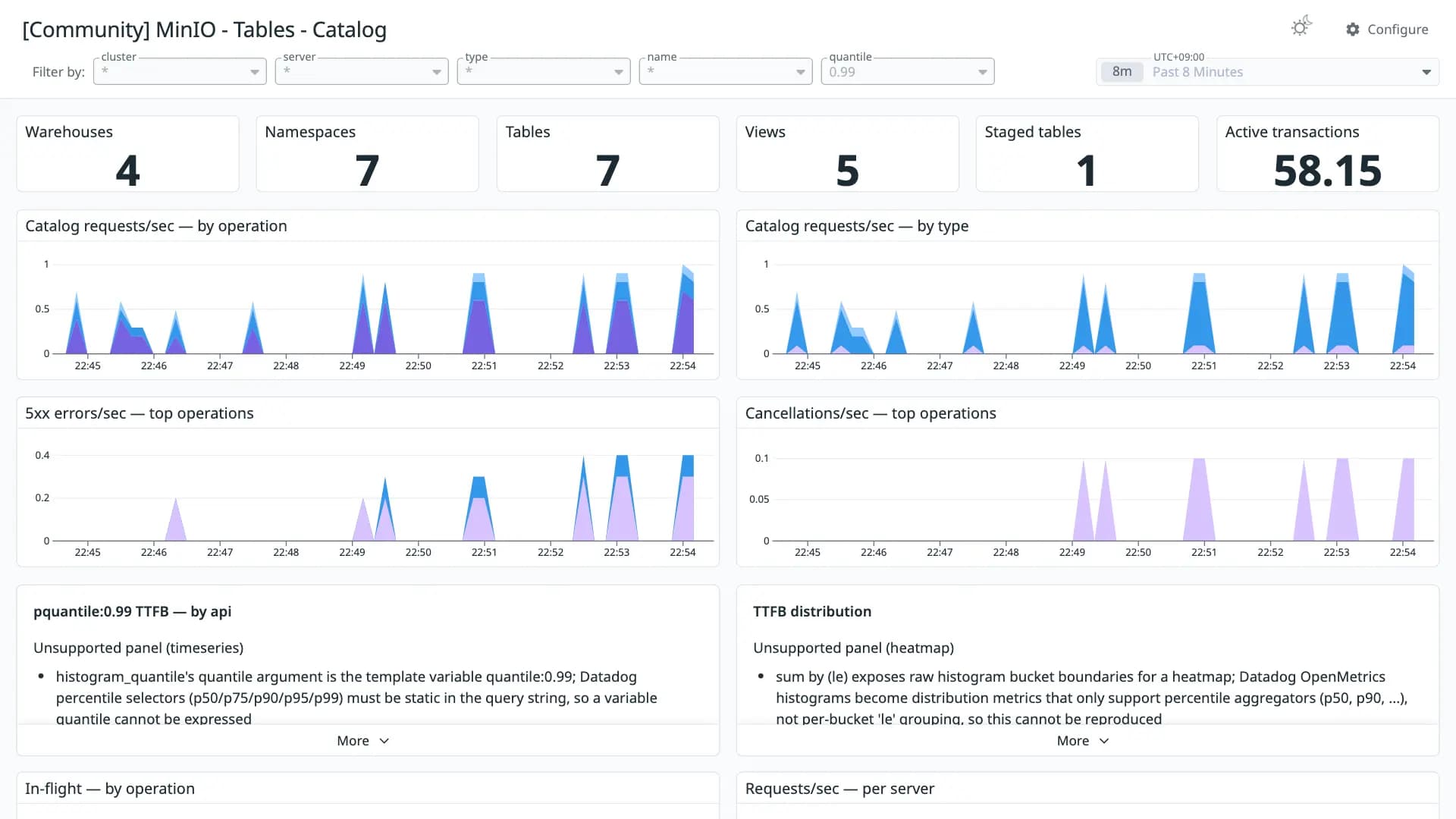Open the Past 8 Minutes time selector

tap(1267, 71)
